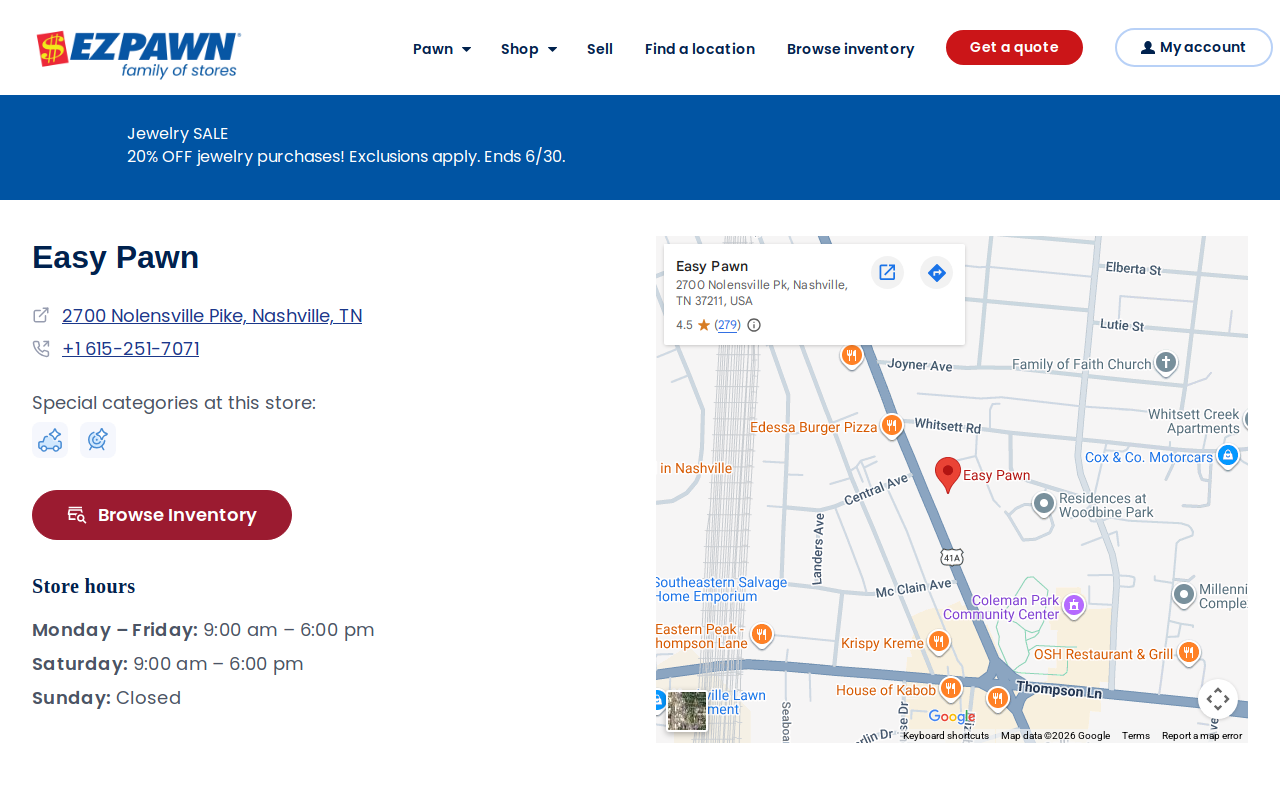Get directions using the blue arrow icon
The image size is (1280, 800).
click(936, 272)
